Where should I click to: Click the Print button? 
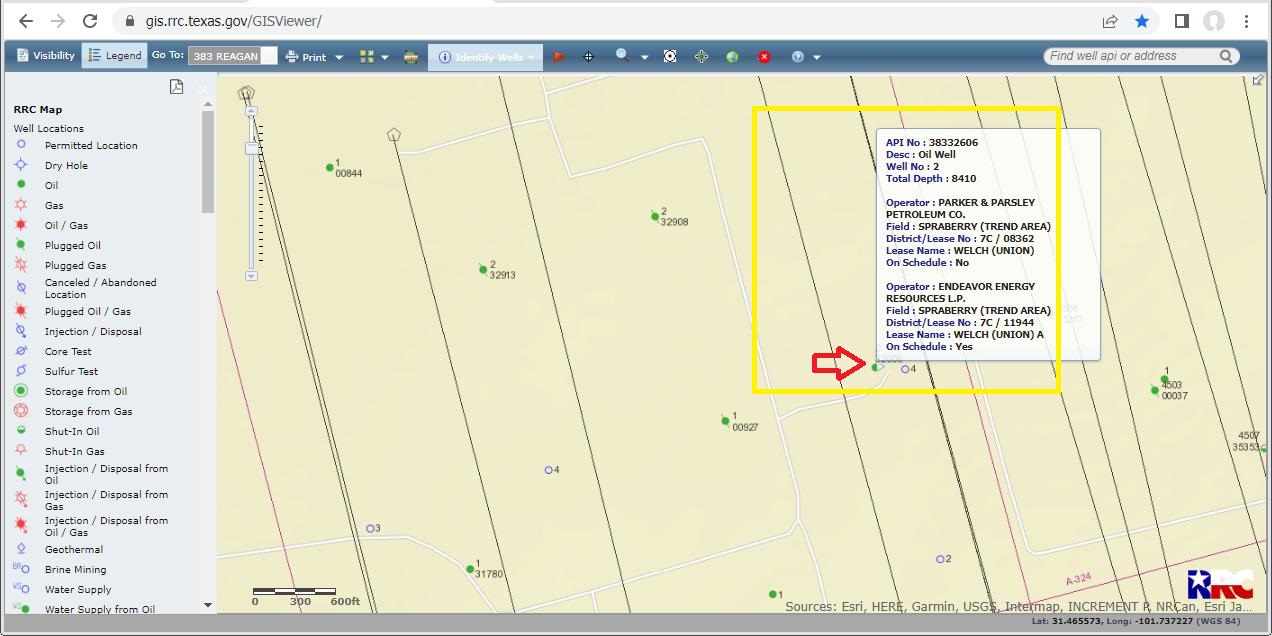307,57
